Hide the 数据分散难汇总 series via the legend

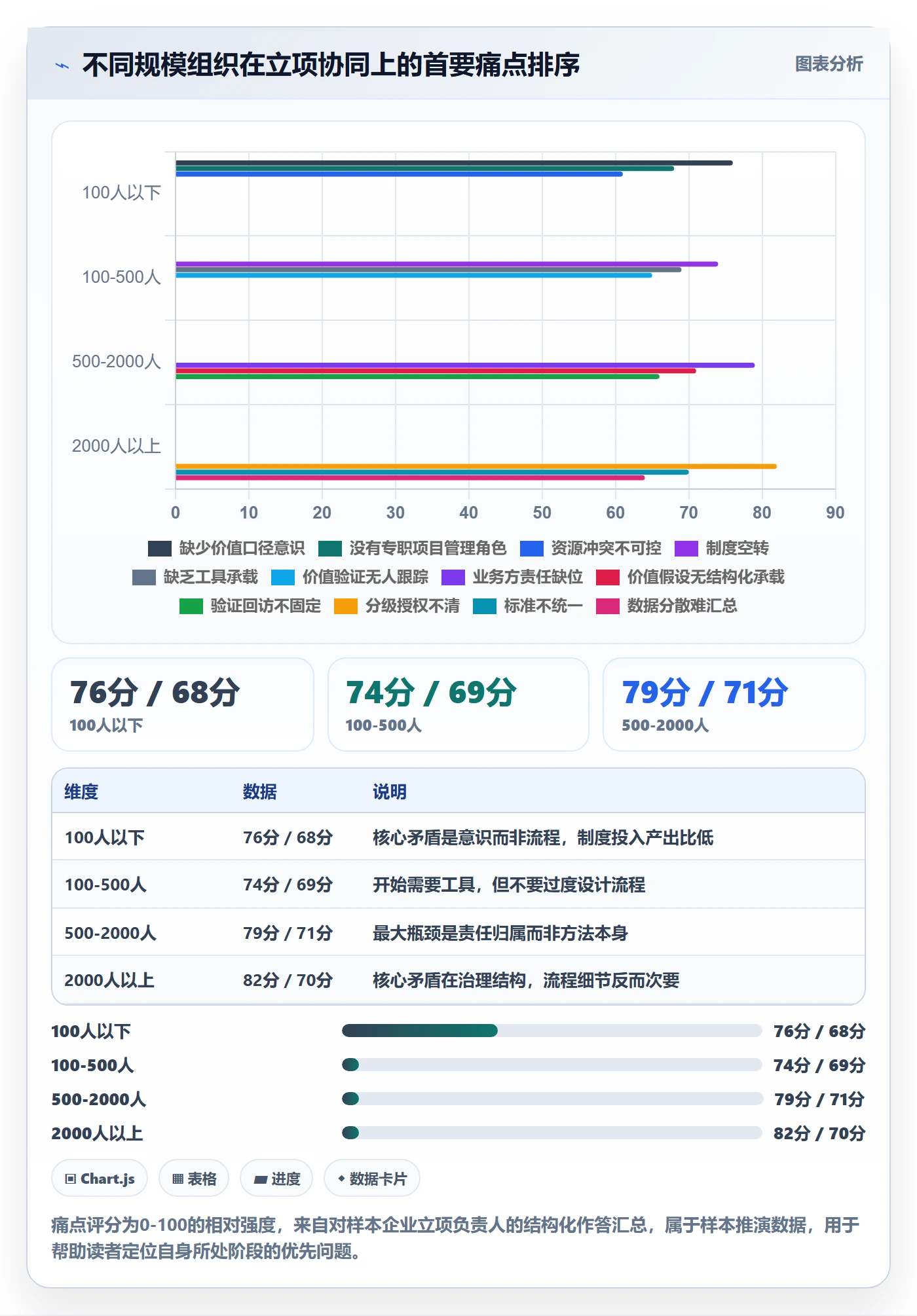(667, 606)
